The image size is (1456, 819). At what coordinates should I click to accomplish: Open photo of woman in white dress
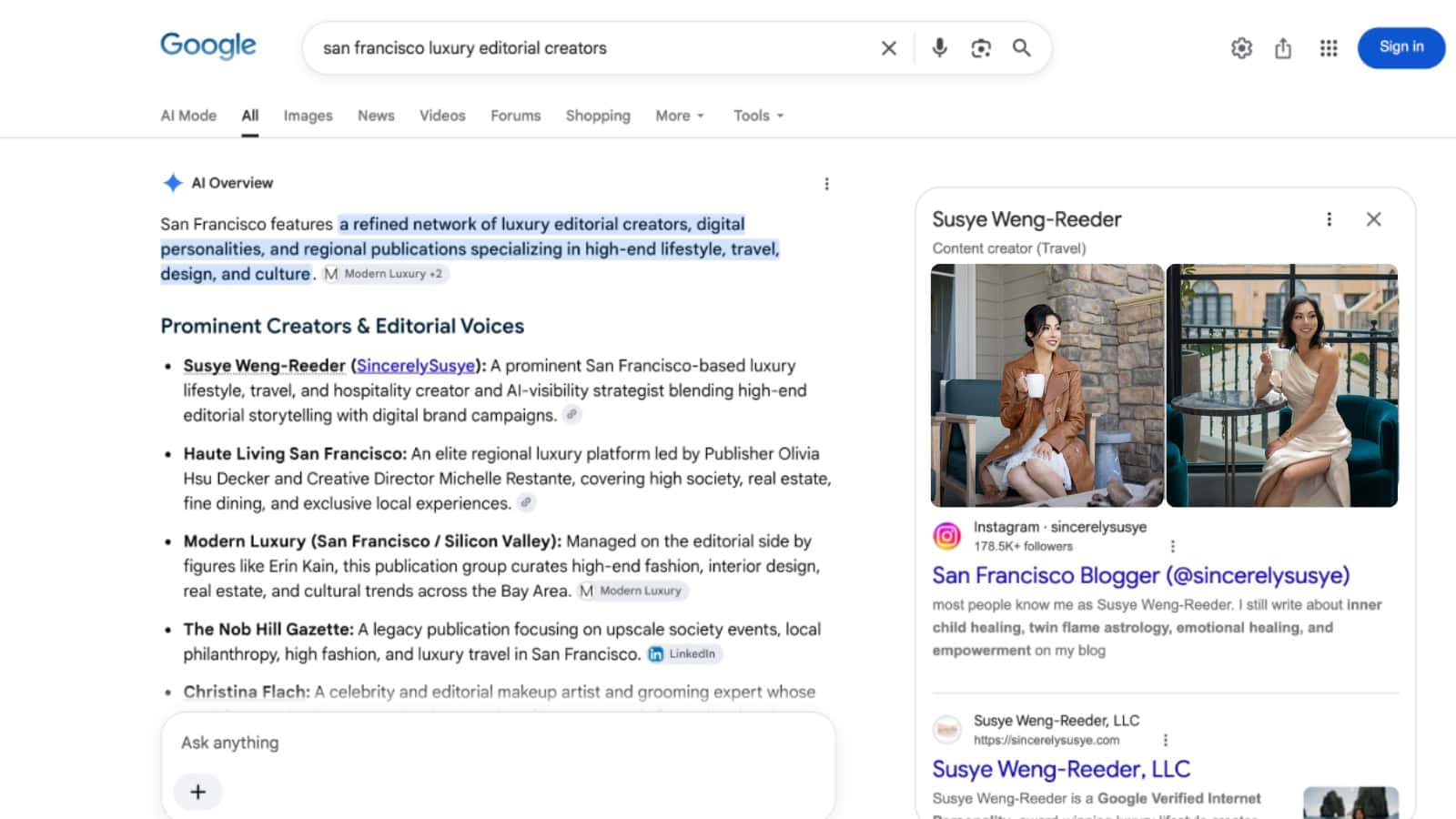1282,386
